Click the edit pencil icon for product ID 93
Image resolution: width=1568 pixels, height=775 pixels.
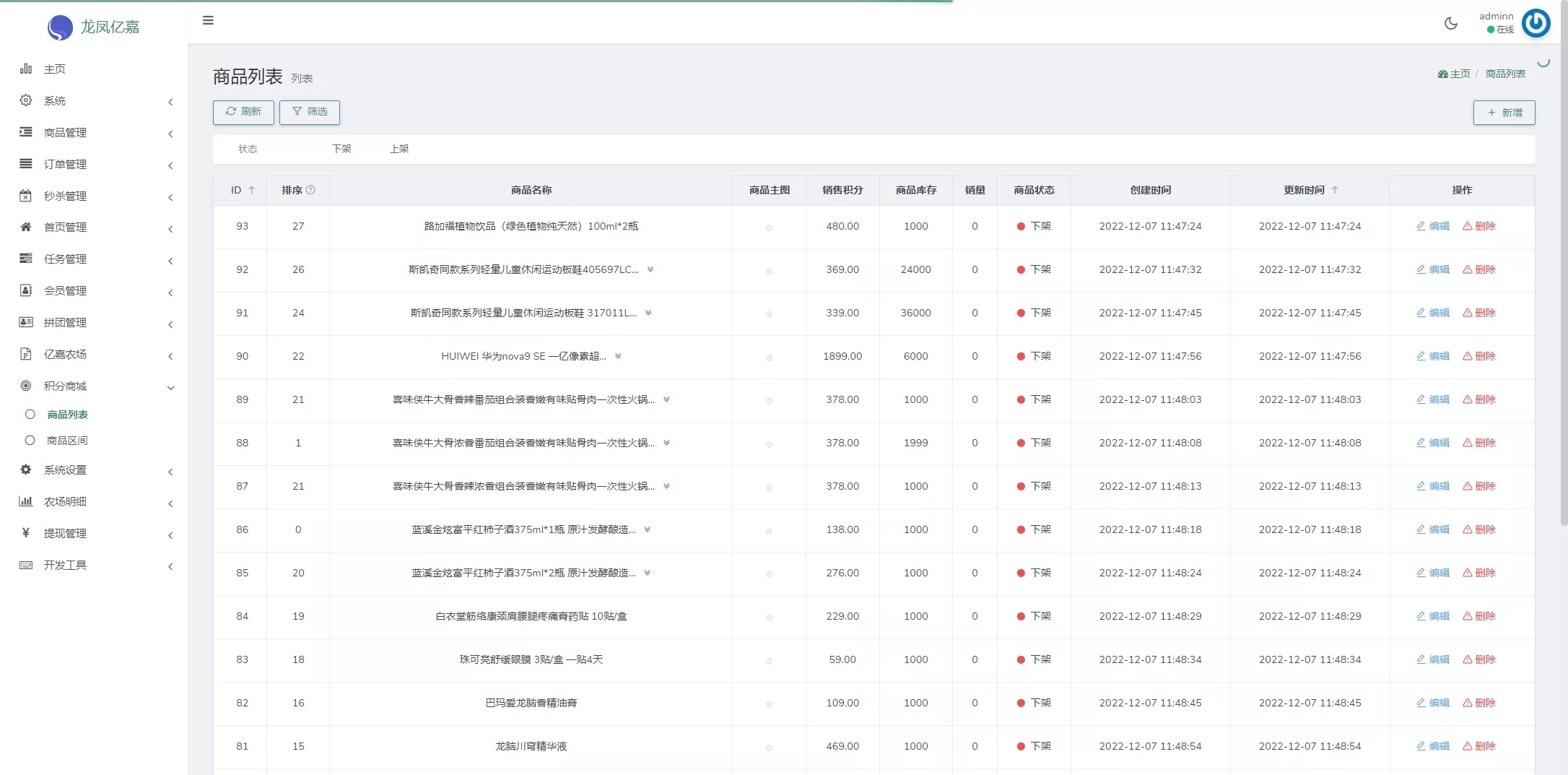[1421, 226]
